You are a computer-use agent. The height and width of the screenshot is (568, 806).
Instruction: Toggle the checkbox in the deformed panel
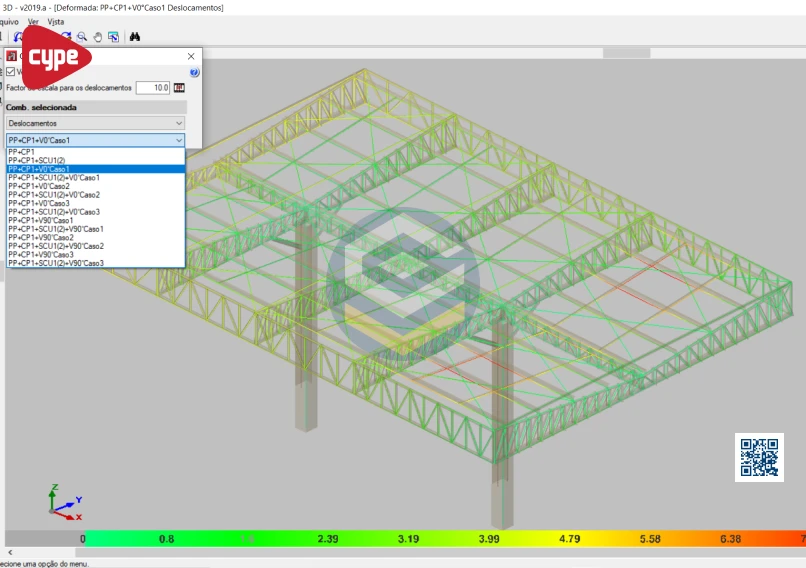(x=11, y=72)
